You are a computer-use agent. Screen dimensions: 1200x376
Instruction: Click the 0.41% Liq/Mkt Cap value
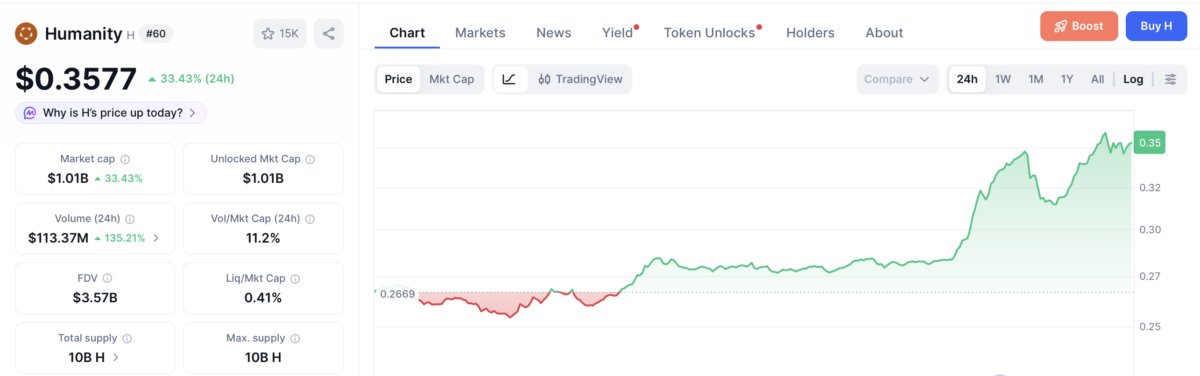[x=263, y=297]
